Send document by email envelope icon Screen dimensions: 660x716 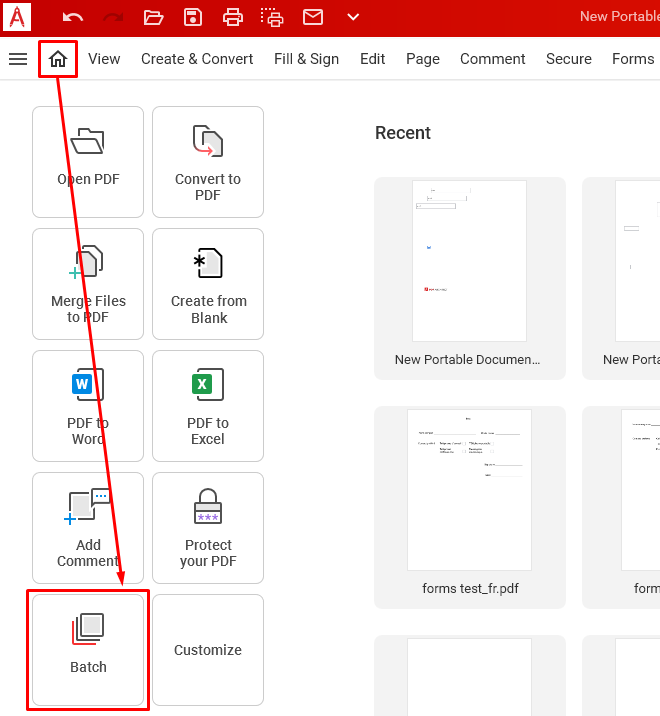pyautogui.click(x=313, y=17)
